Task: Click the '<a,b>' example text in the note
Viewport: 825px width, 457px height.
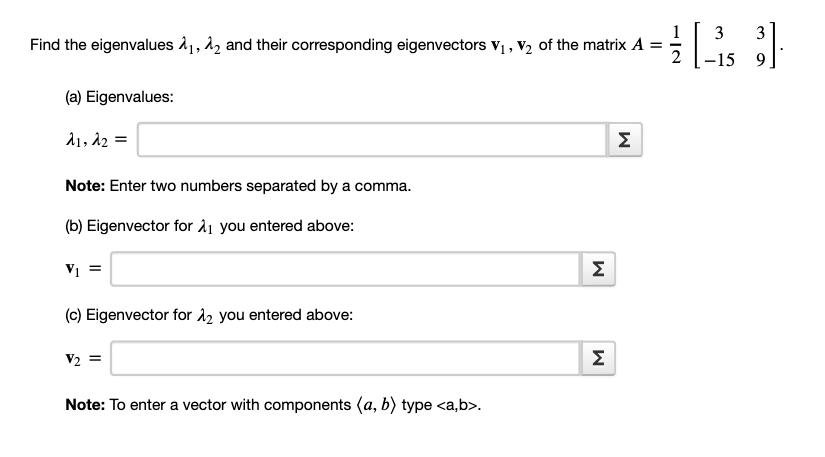Action: click(x=457, y=405)
